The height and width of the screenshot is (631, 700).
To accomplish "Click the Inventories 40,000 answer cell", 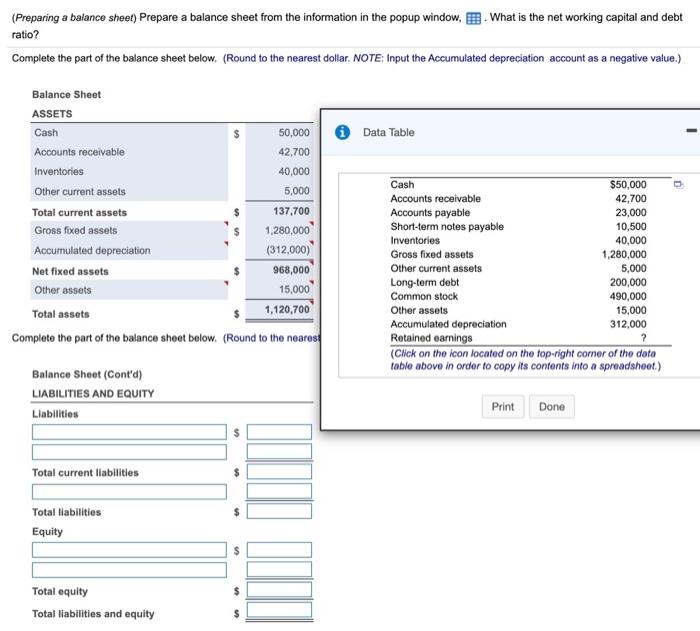I will [279, 171].
